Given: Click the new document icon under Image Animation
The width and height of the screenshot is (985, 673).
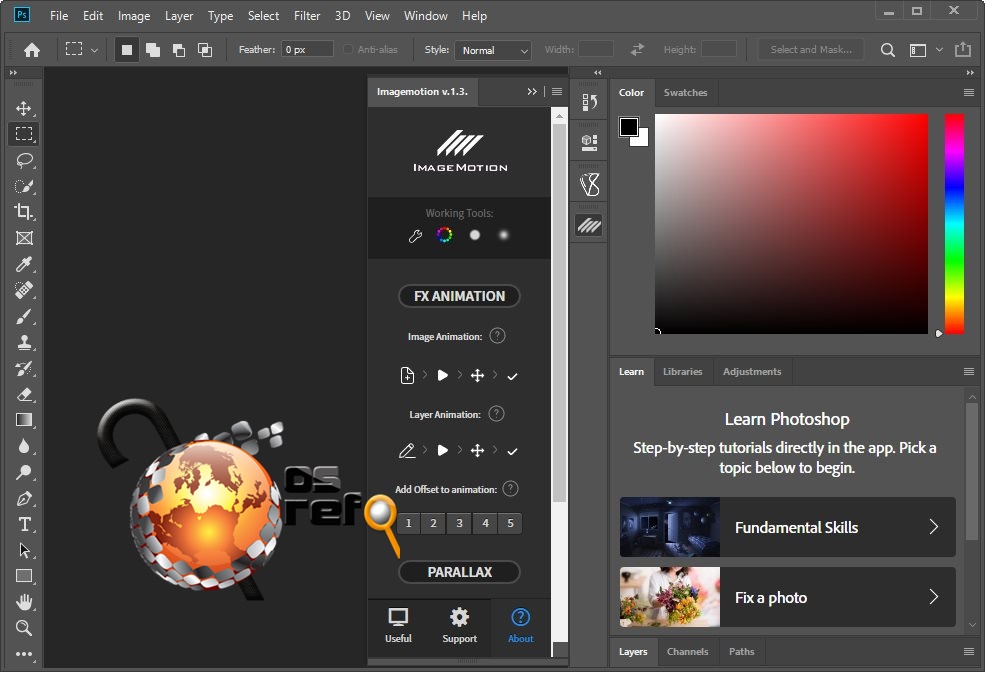Looking at the screenshot, I should click(x=407, y=375).
